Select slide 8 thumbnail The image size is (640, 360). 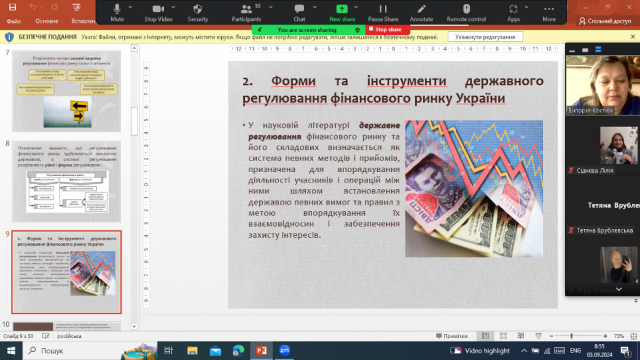67,181
